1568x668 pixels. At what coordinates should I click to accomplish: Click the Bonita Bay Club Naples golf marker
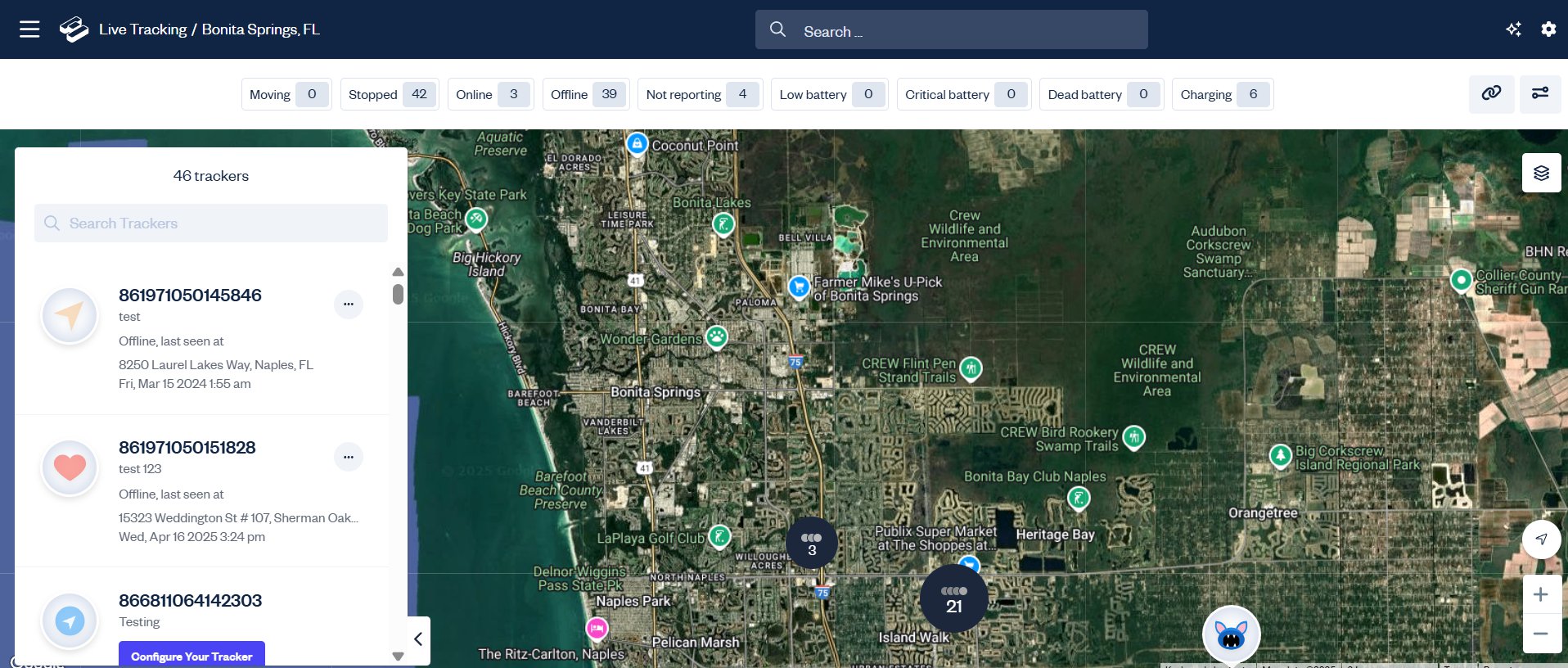(1079, 498)
